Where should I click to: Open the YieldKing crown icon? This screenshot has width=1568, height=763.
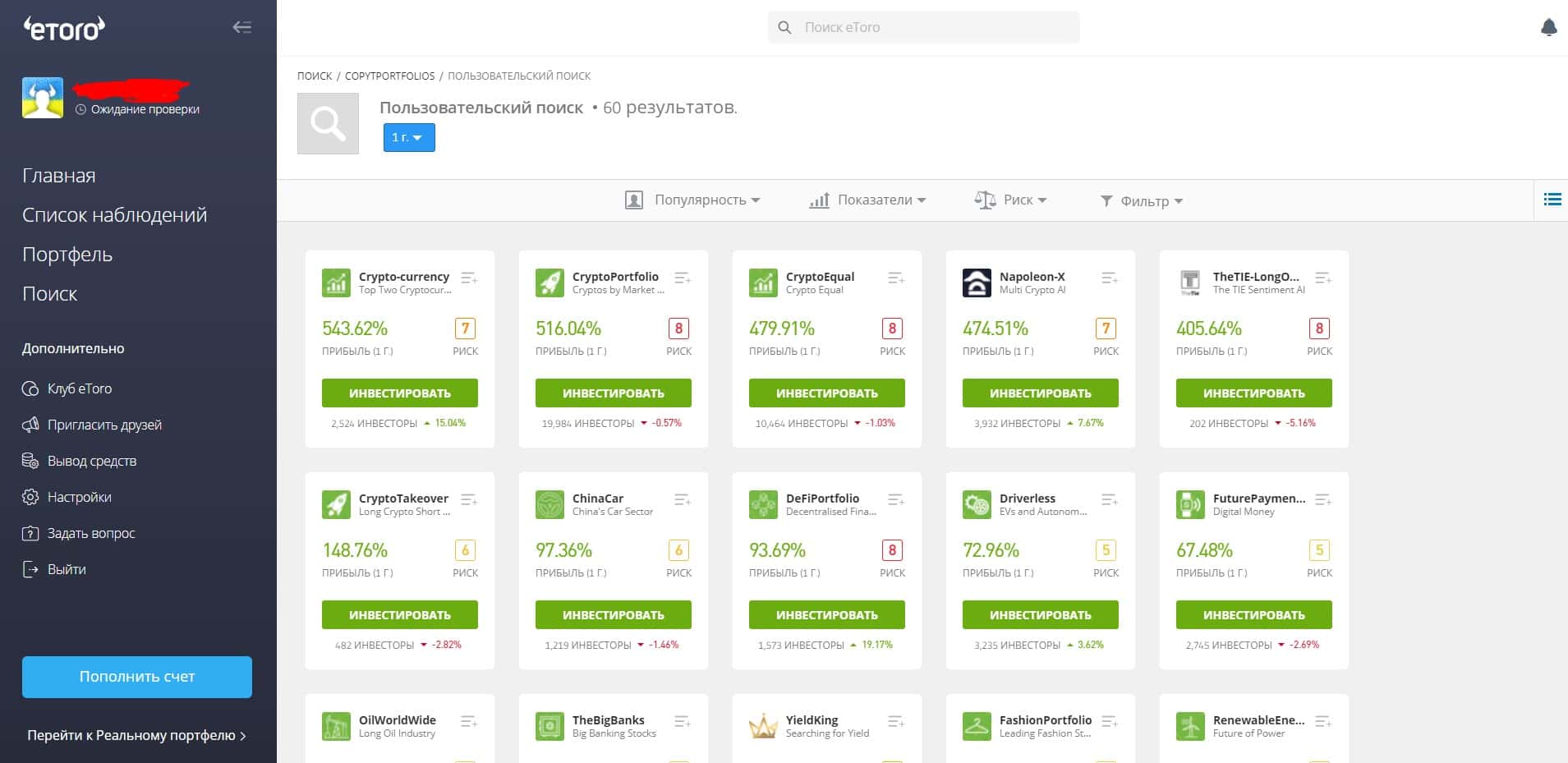point(763,726)
